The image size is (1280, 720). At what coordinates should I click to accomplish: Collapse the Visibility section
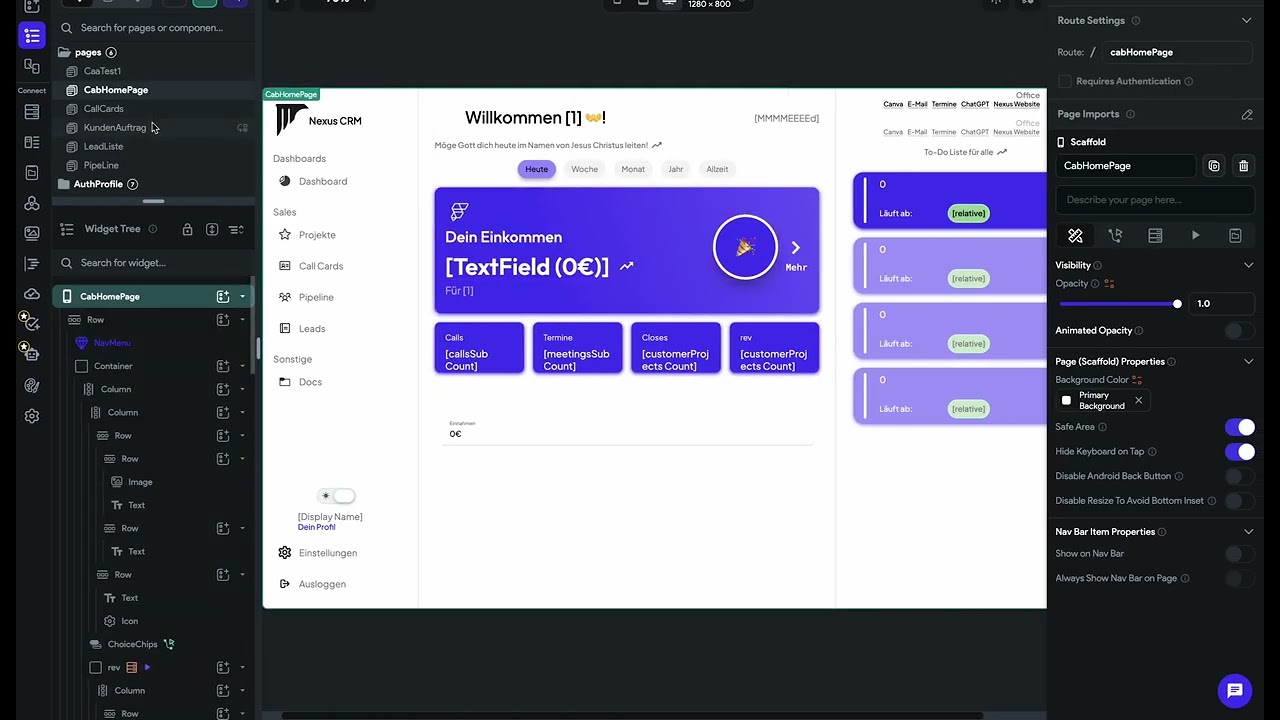1248,265
